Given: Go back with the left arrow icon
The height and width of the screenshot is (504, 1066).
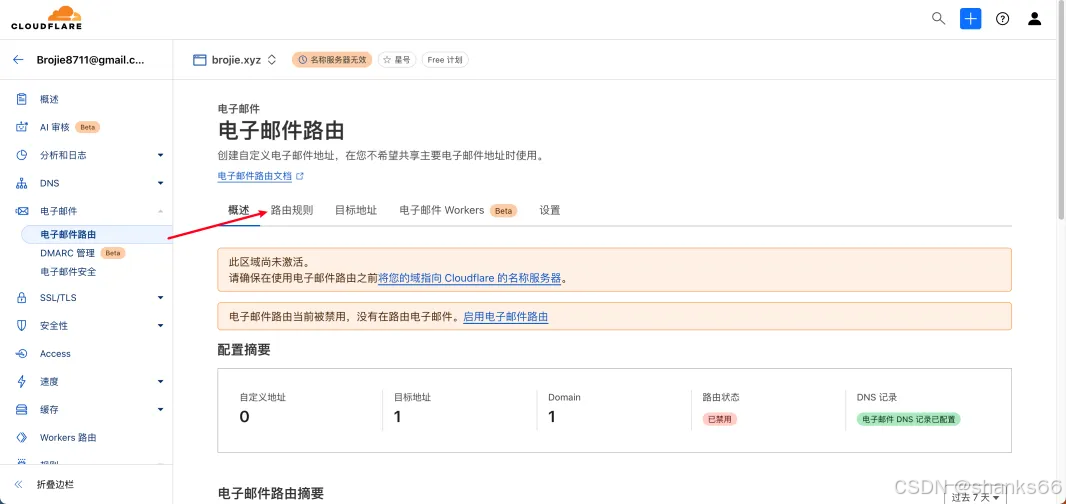Looking at the screenshot, I should coord(18,59).
